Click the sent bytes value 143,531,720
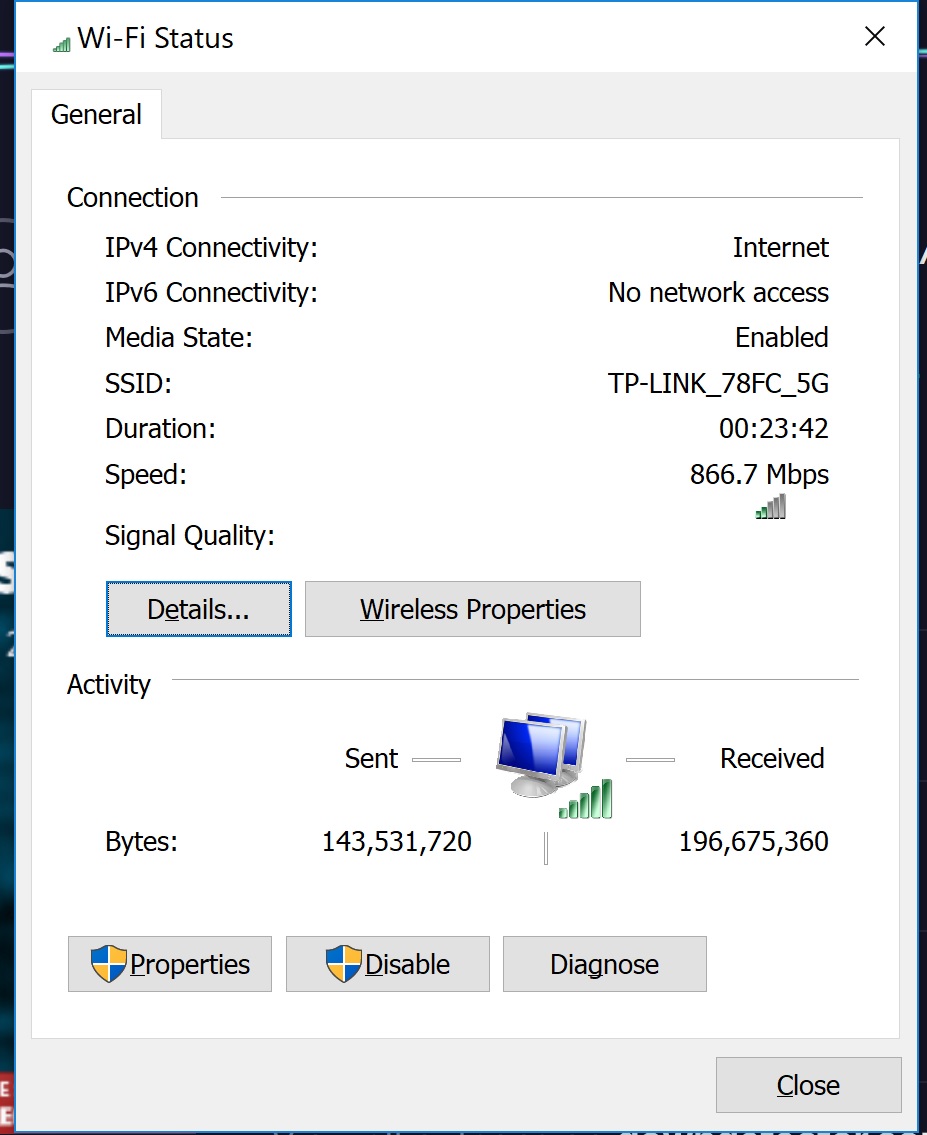 396,842
